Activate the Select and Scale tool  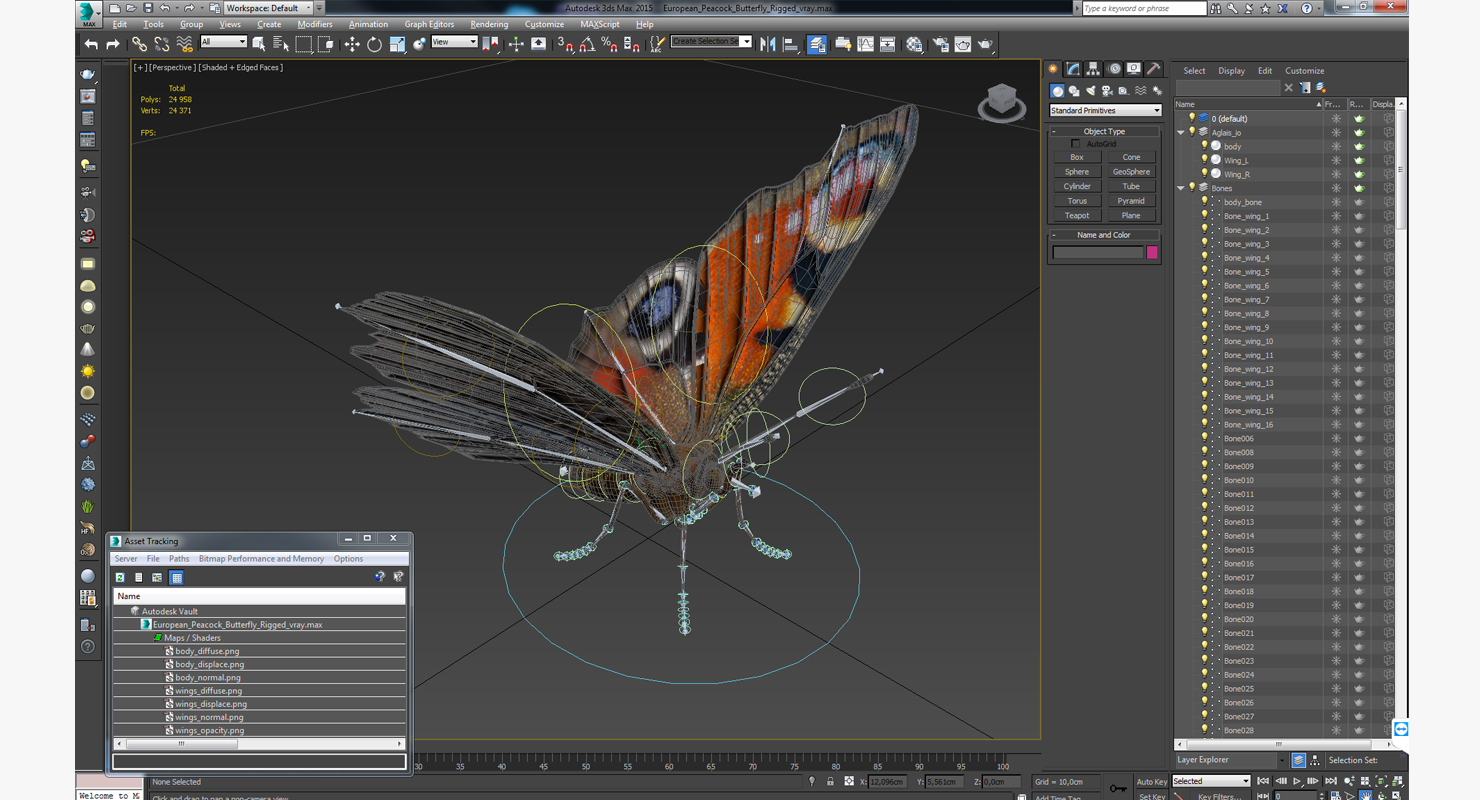[397, 44]
